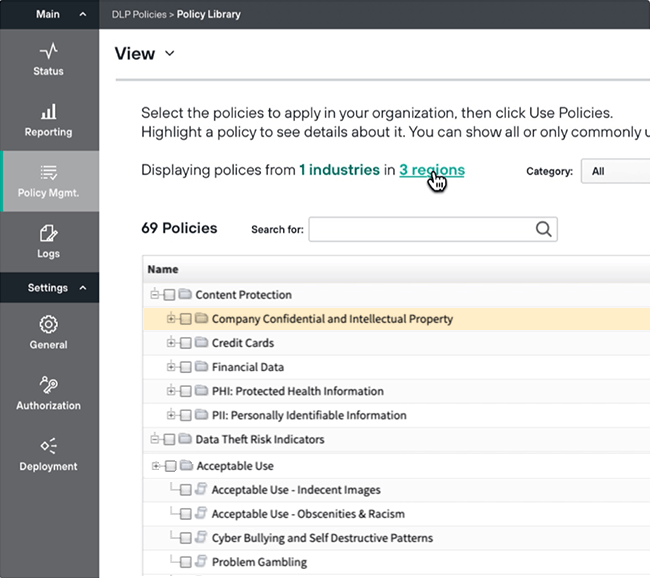This screenshot has width=650, height=578.
Task: Collapse the Content Protection tree node
Action: 155,295
